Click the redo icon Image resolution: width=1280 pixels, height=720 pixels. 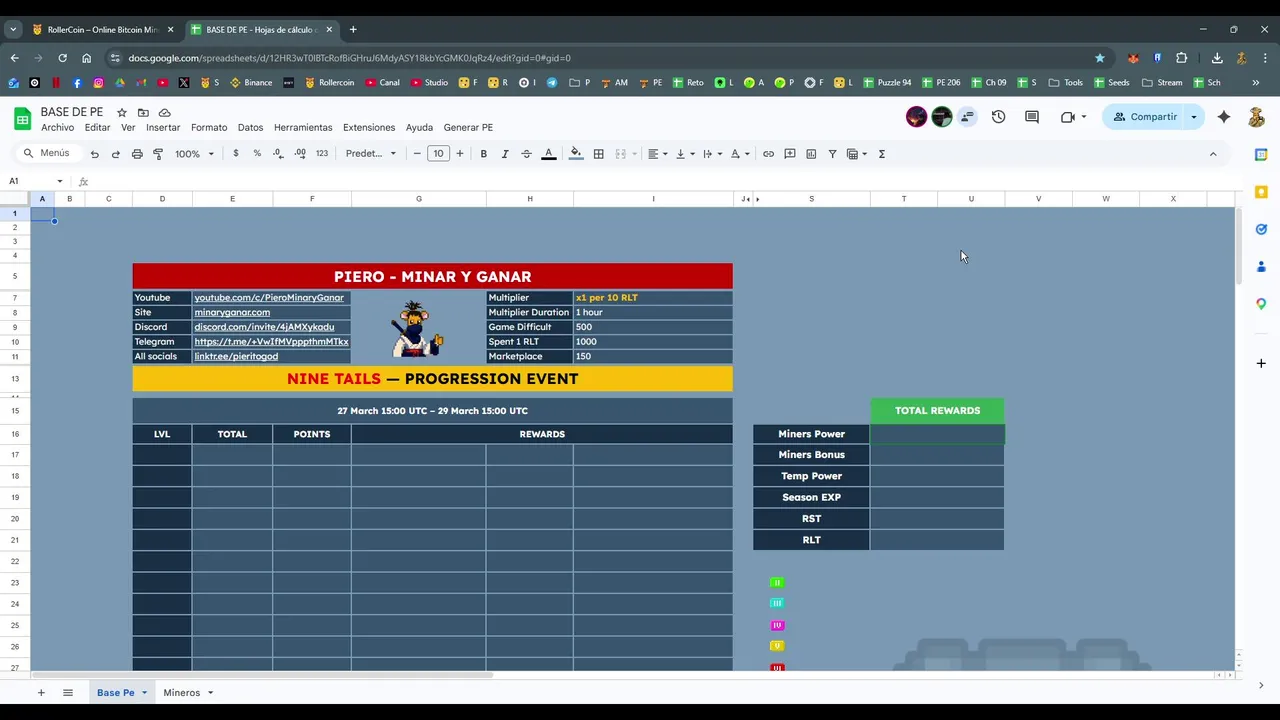coord(115,154)
